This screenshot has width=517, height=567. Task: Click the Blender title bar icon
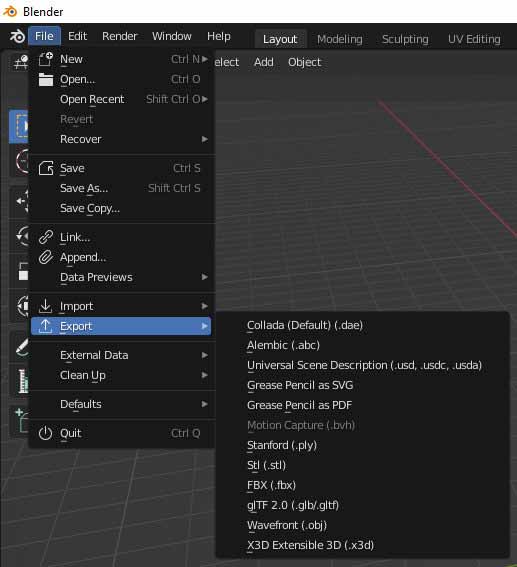pos(10,12)
